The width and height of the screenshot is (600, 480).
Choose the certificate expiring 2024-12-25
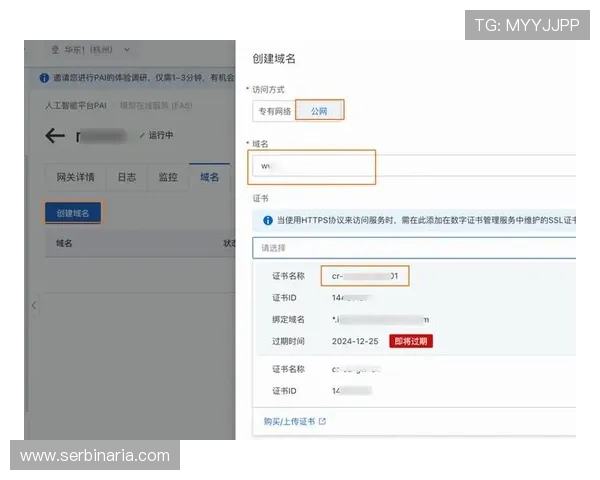pos(414,308)
